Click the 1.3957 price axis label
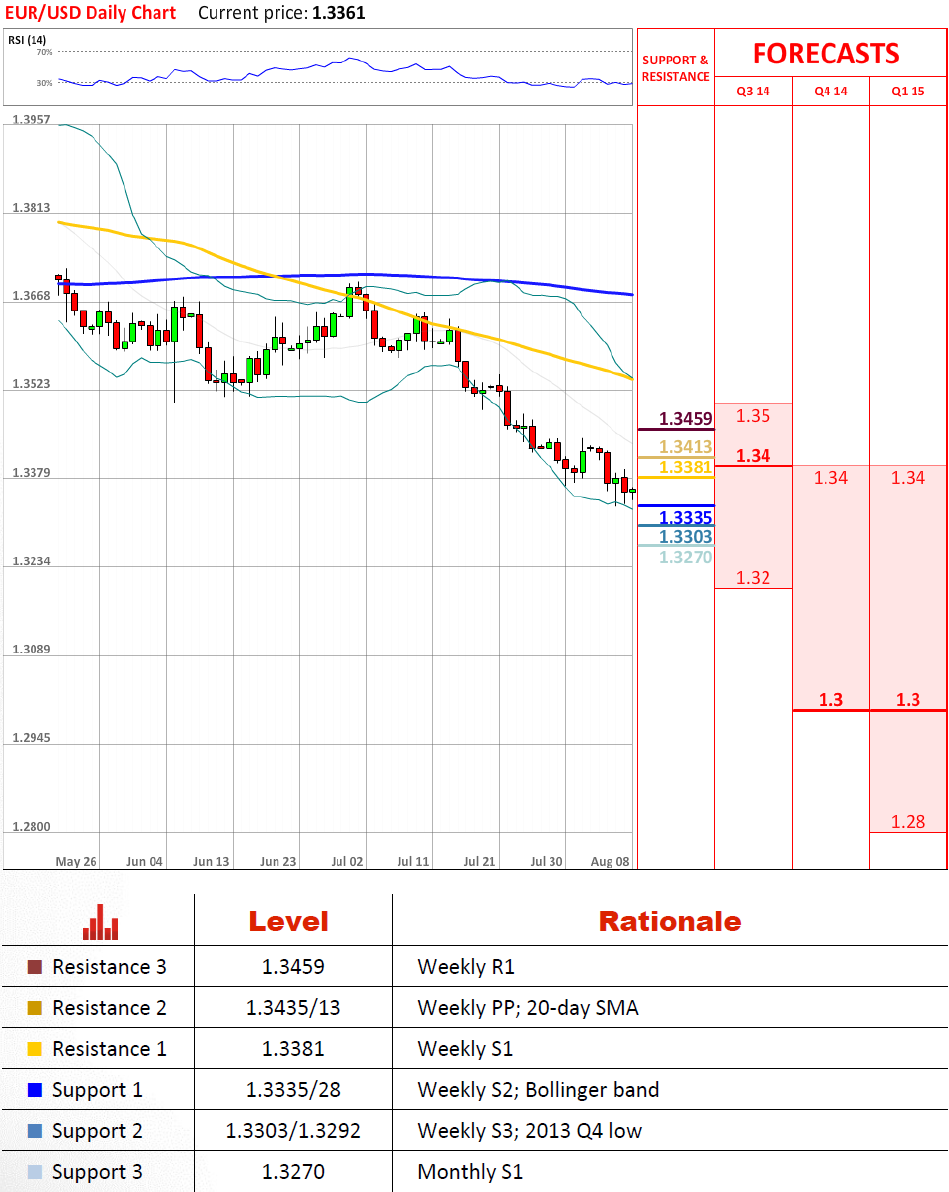The image size is (949, 1192). (31, 119)
